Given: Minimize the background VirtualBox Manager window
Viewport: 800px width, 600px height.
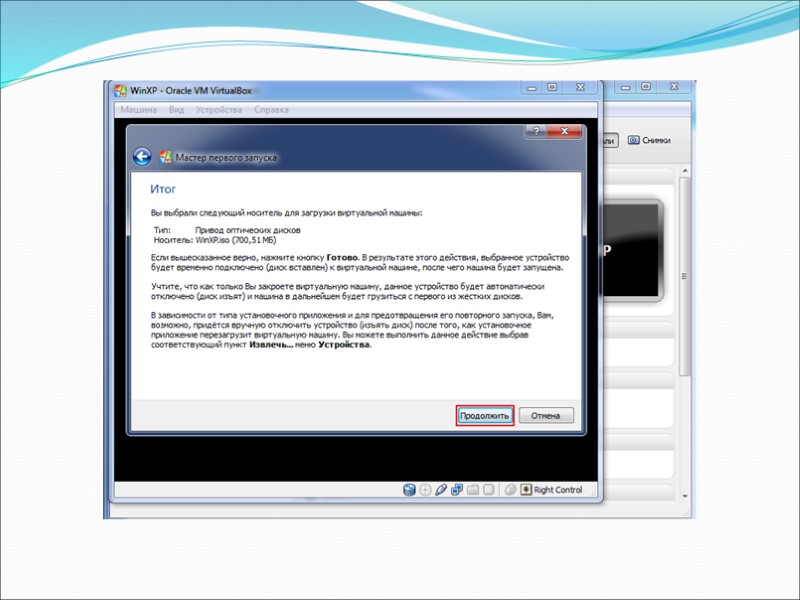Looking at the screenshot, I should pyautogui.click(x=626, y=87).
